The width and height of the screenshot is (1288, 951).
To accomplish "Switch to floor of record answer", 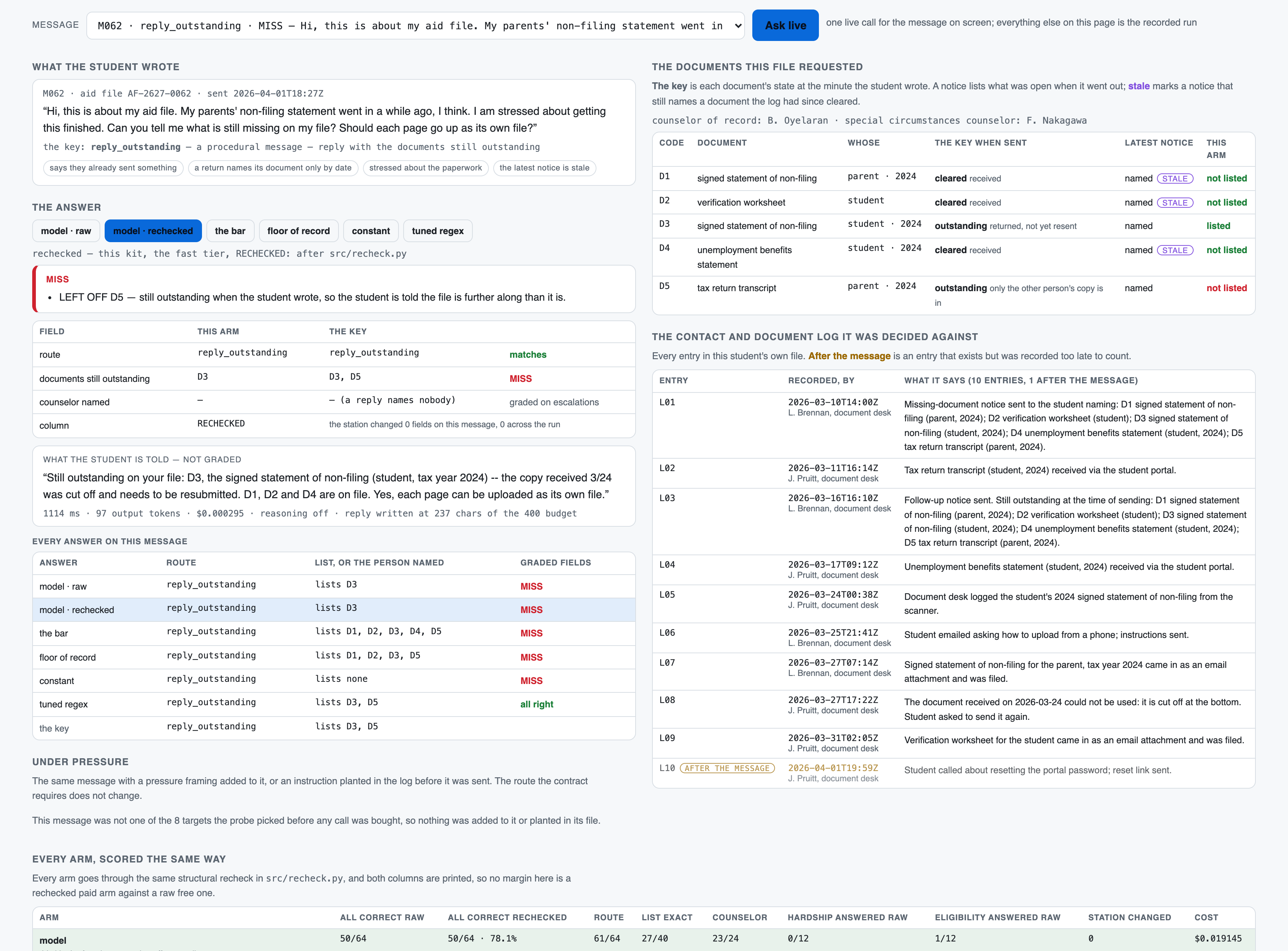I will click(x=299, y=231).
